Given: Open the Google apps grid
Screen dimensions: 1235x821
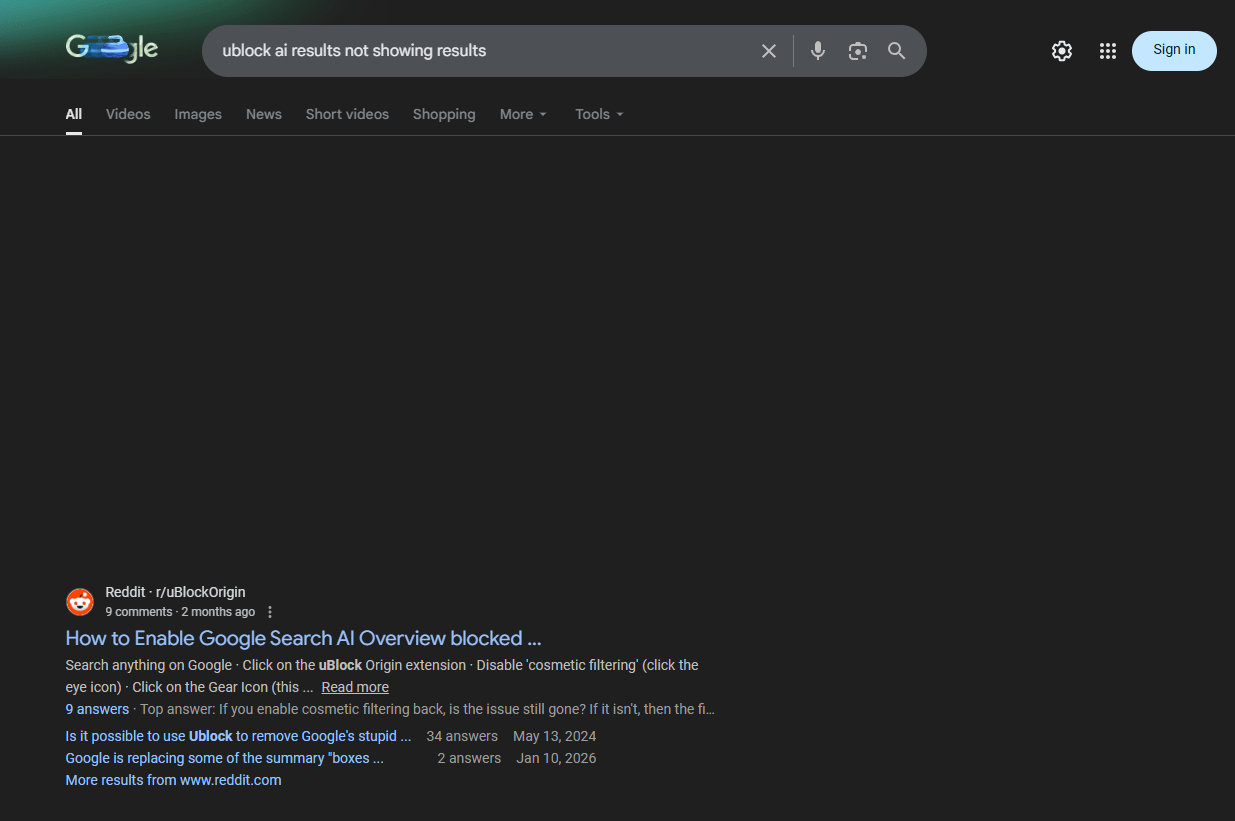Looking at the screenshot, I should [x=1107, y=51].
